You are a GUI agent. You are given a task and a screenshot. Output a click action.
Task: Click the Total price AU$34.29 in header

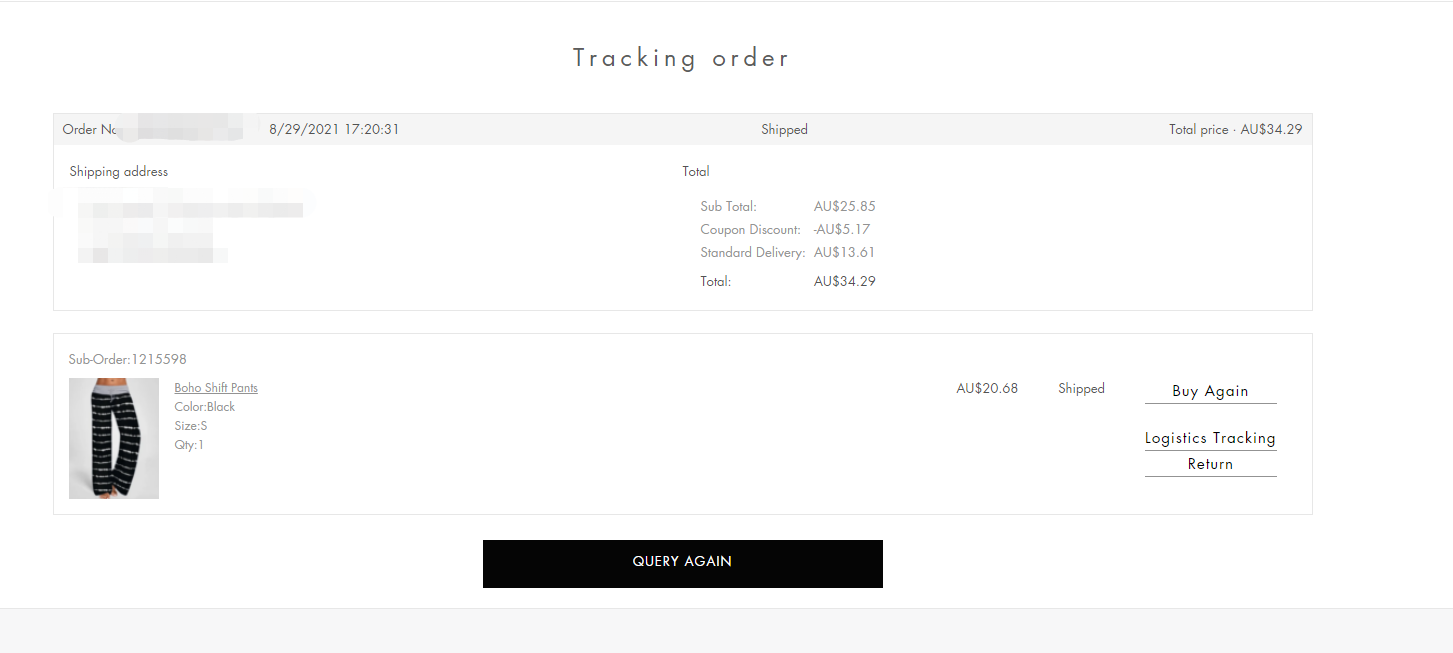[1235, 129]
